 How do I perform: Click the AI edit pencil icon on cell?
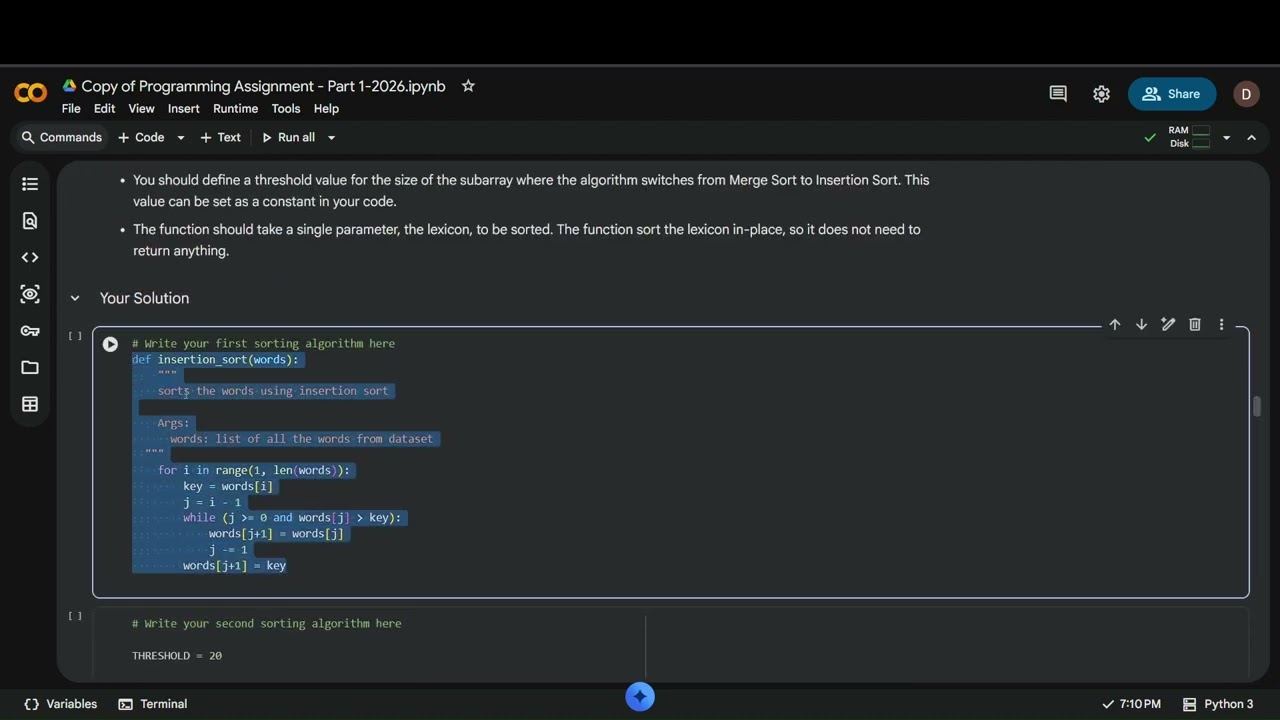click(1168, 325)
